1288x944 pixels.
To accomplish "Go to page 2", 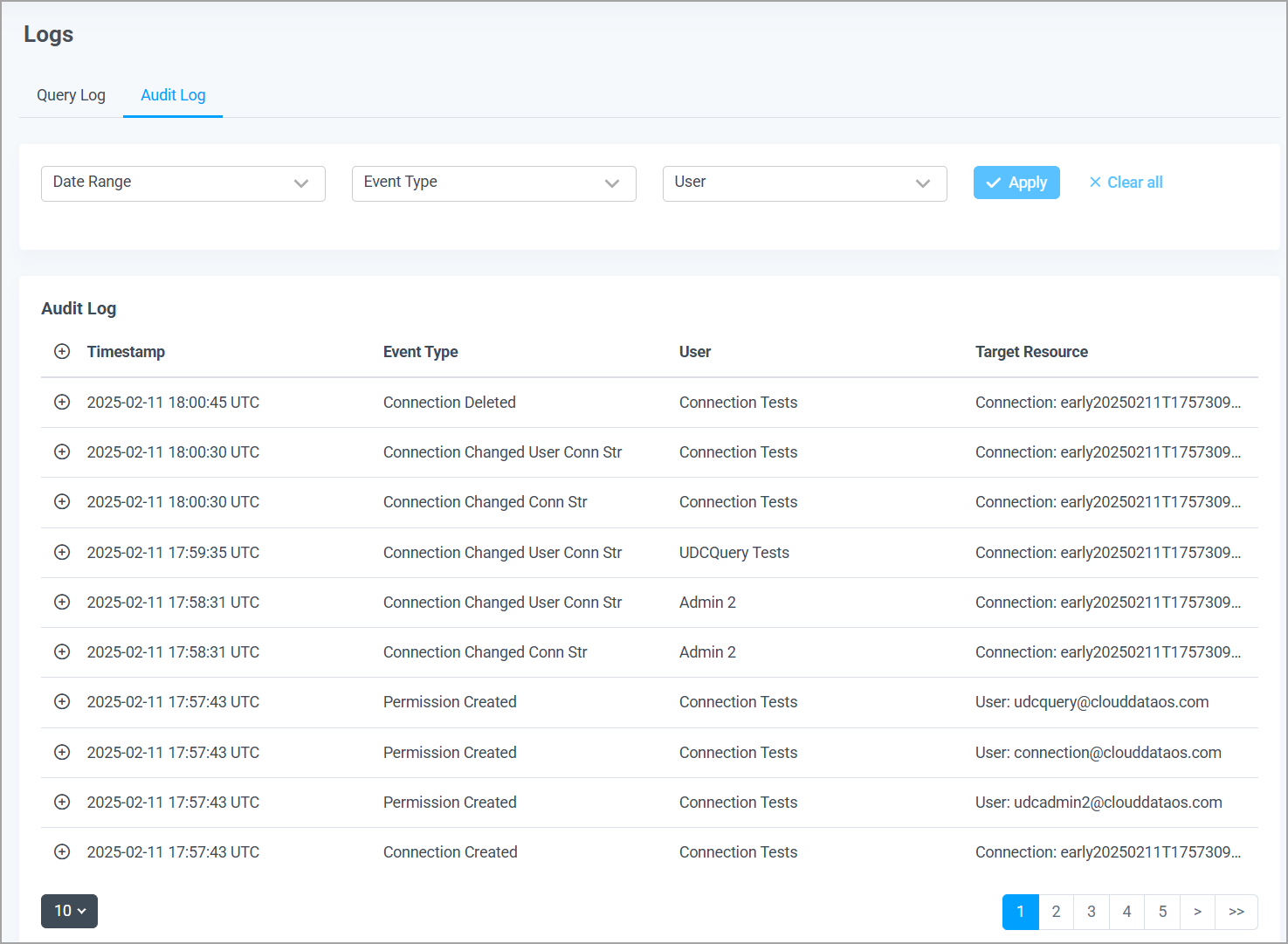I will [1057, 912].
